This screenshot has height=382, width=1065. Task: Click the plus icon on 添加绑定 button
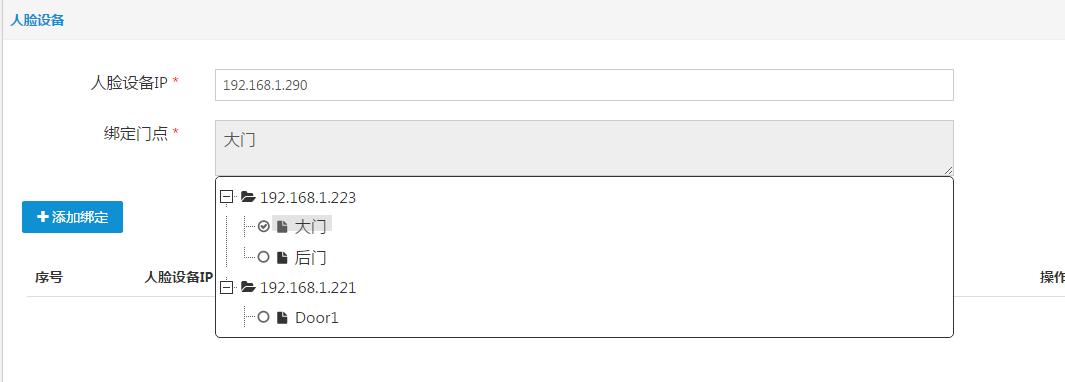[x=43, y=217]
